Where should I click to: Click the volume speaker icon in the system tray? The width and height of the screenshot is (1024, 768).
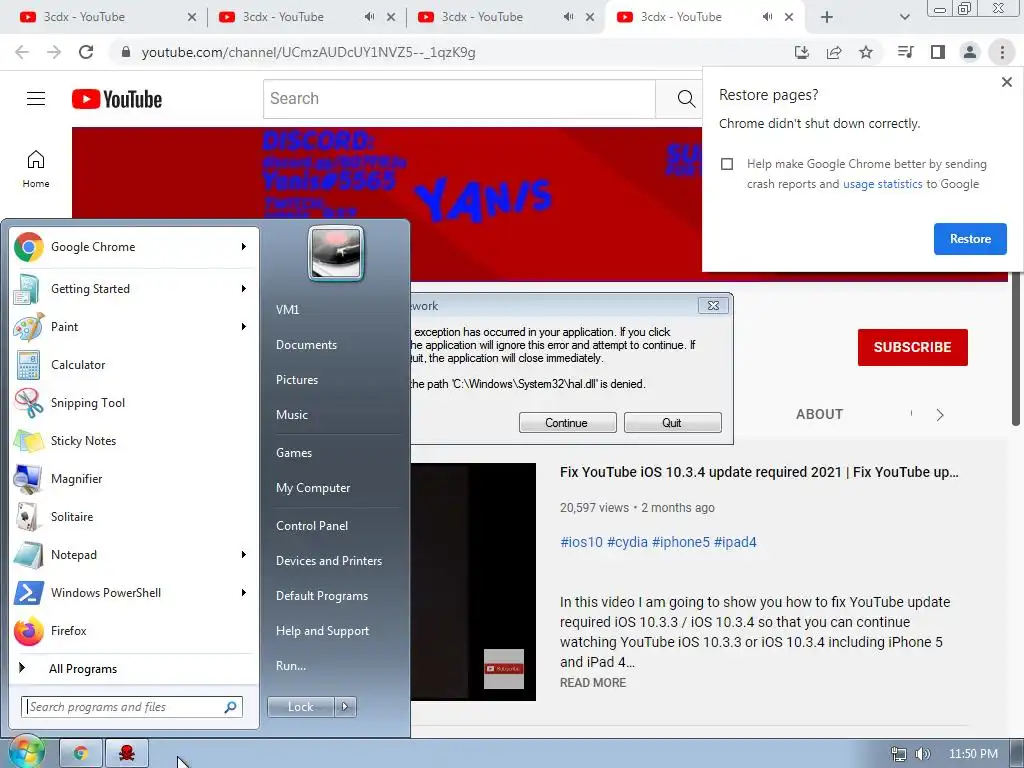click(922, 754)
